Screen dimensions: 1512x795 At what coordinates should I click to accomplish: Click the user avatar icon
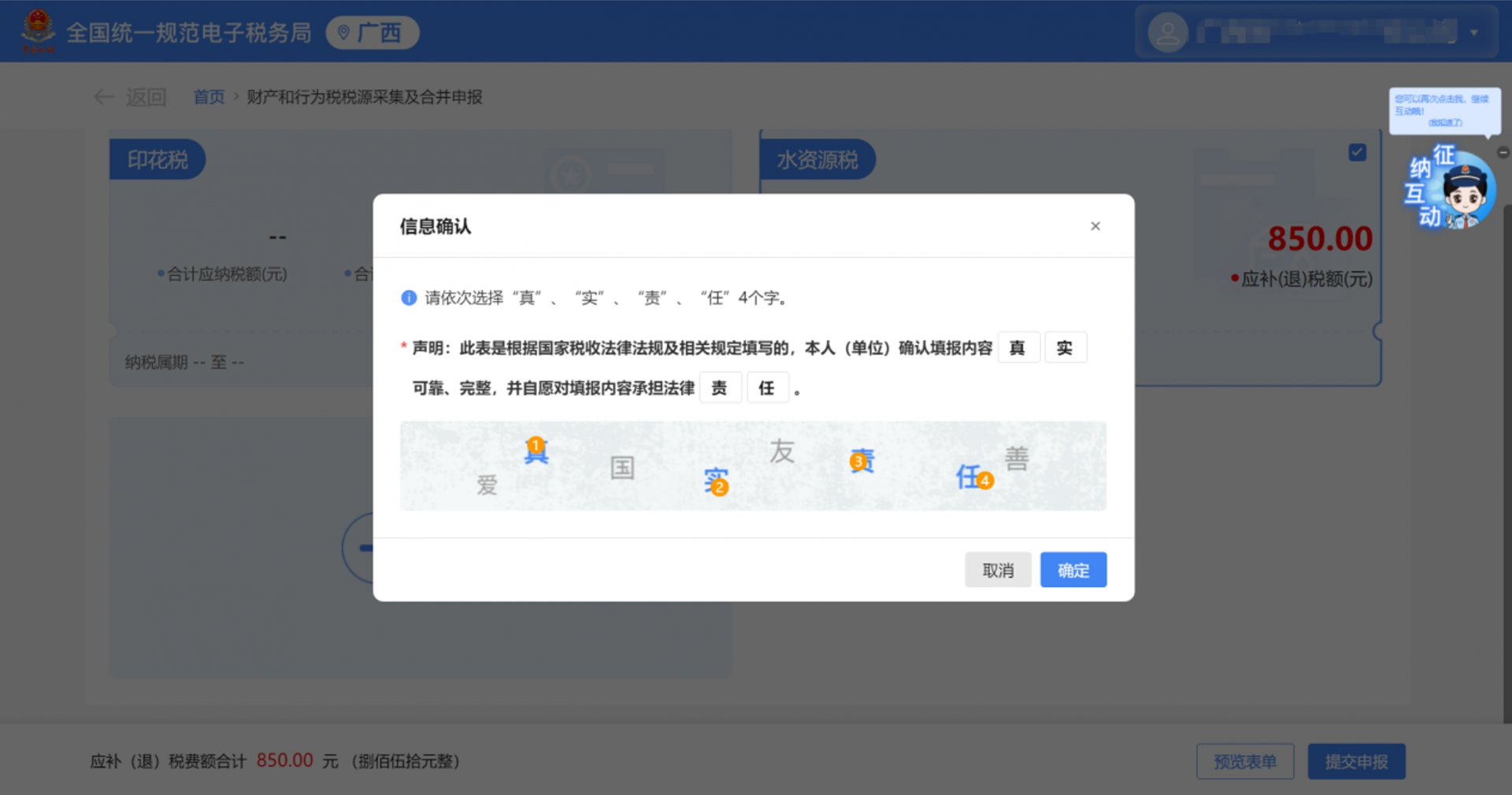pyautogui.click(x=1167, y=33)
